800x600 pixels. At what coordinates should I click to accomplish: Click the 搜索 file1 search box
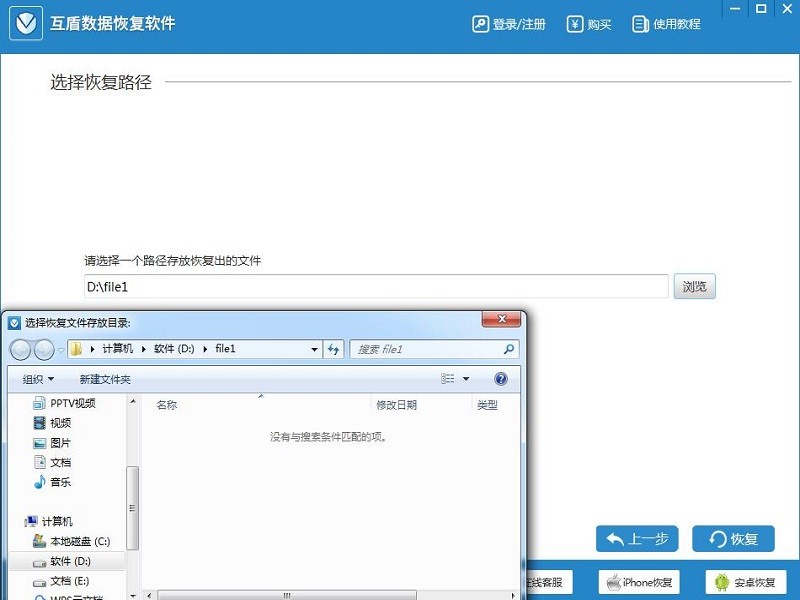[x=434, y=349]
